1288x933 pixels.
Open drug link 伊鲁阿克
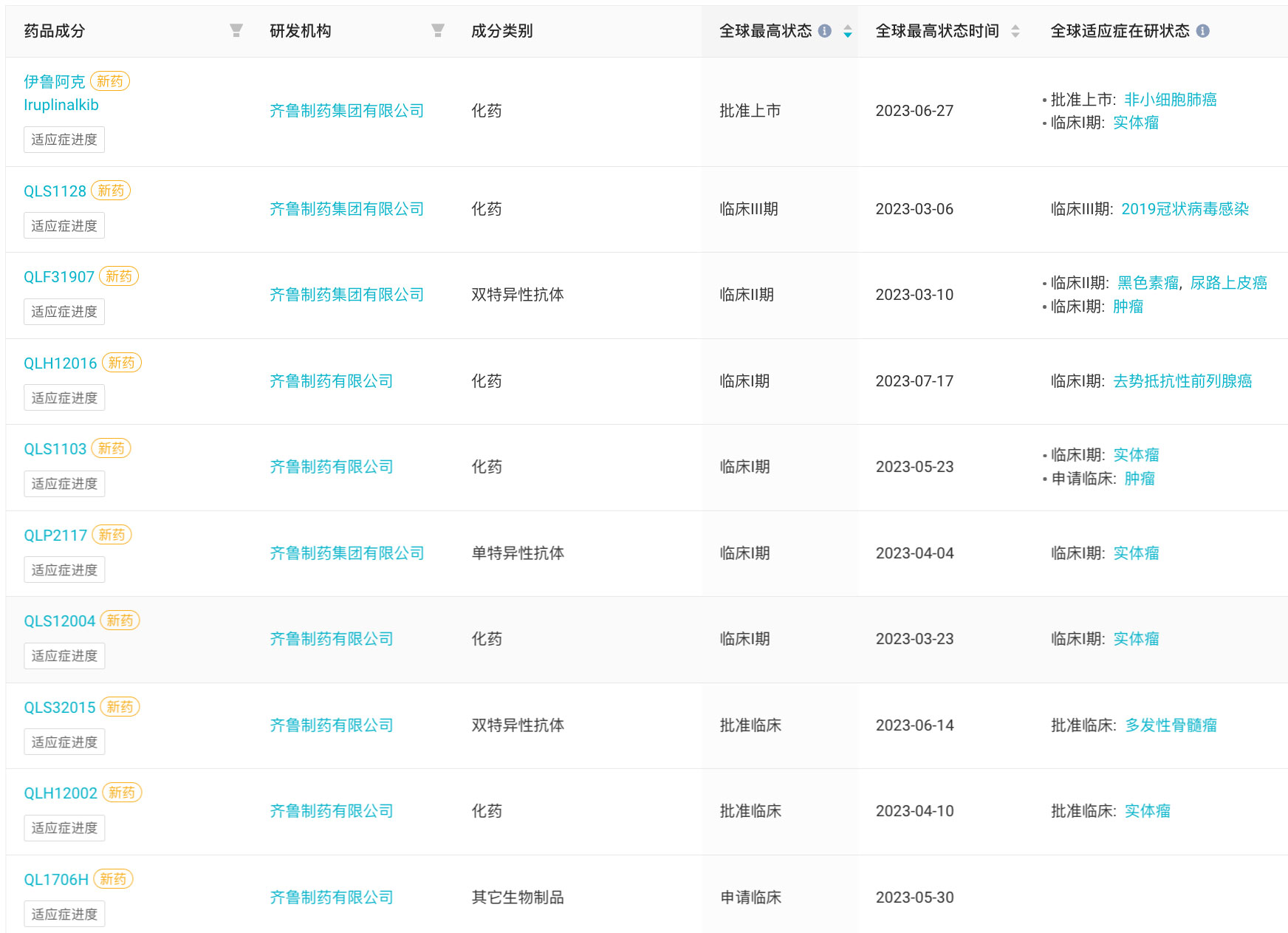(x=55, y=81)
